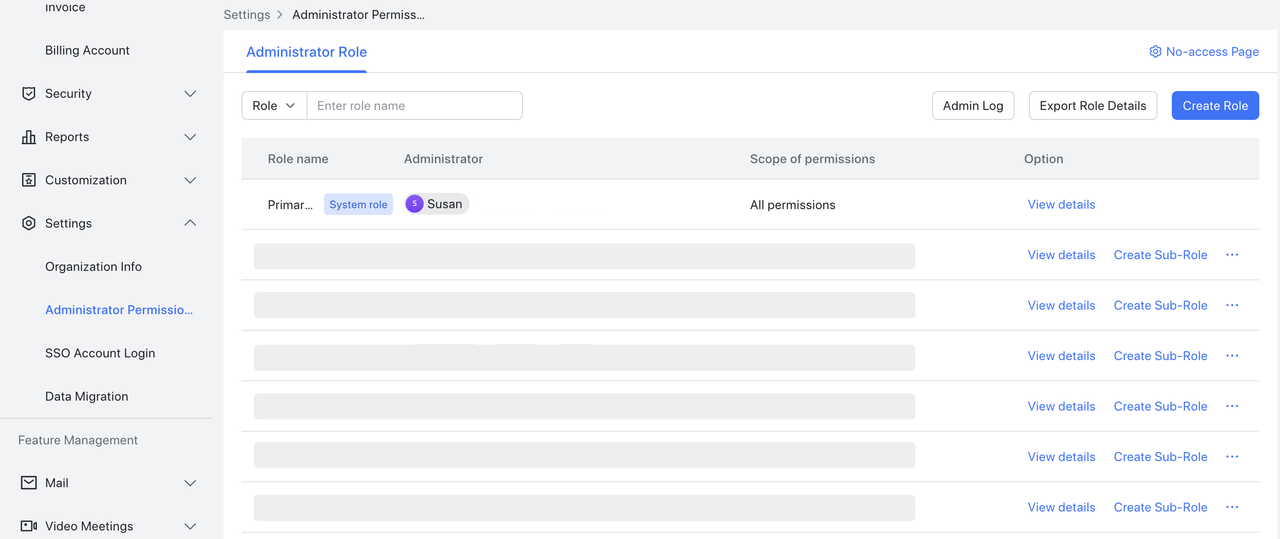This screenshot has width=1280, height=539.
Task: Click the Customization icon in sidebar
Action: [x=29, y=180]
